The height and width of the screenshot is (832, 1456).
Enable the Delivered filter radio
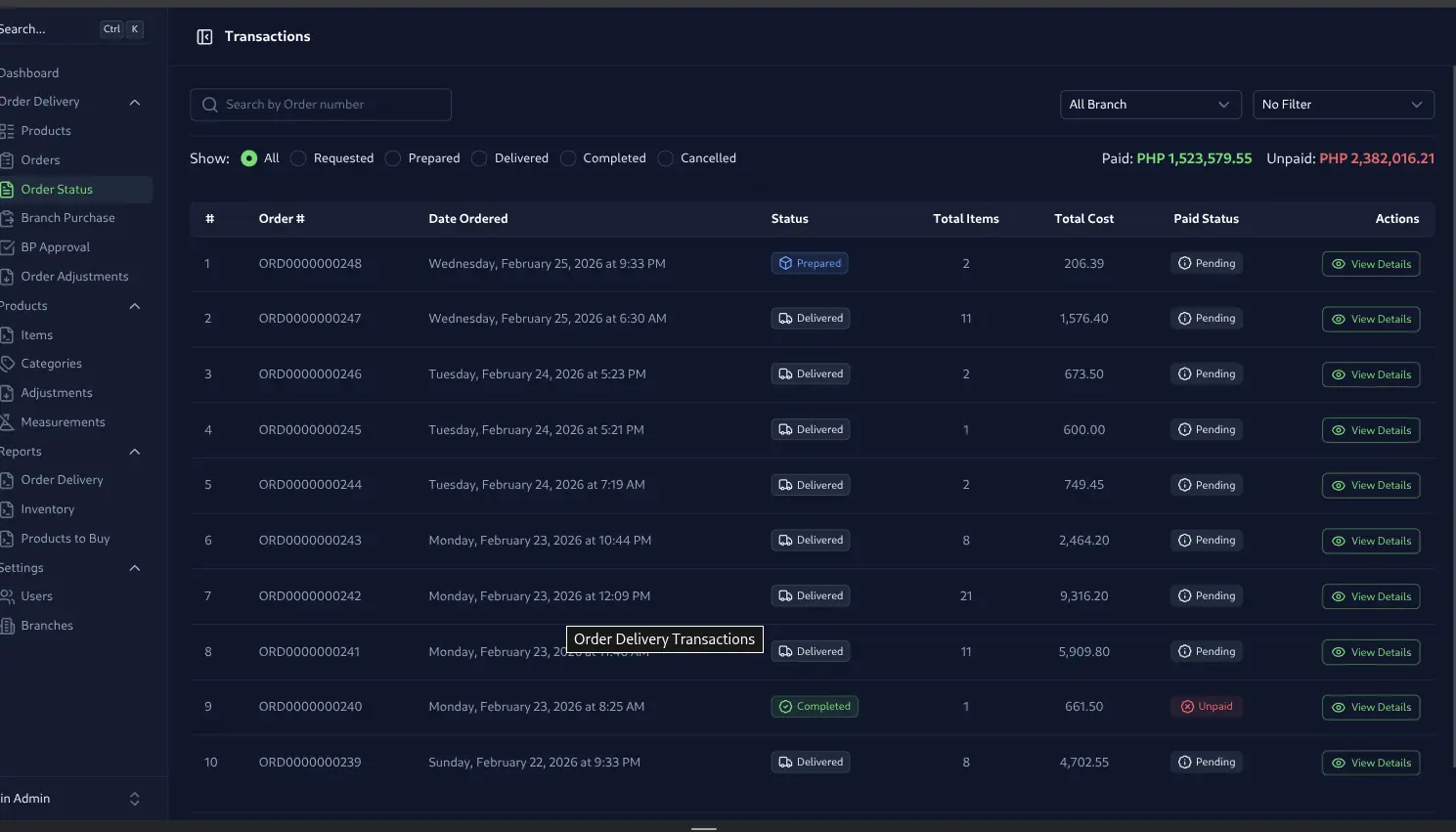click(479, 157)
